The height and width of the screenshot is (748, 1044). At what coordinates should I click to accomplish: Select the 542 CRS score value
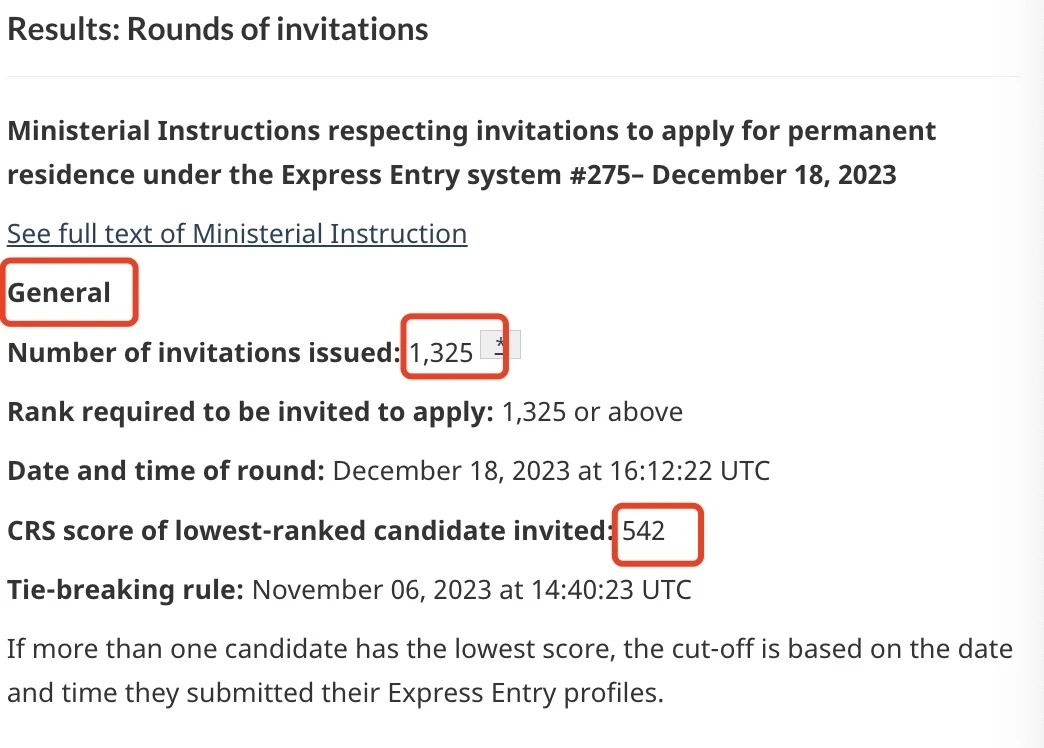643,531
